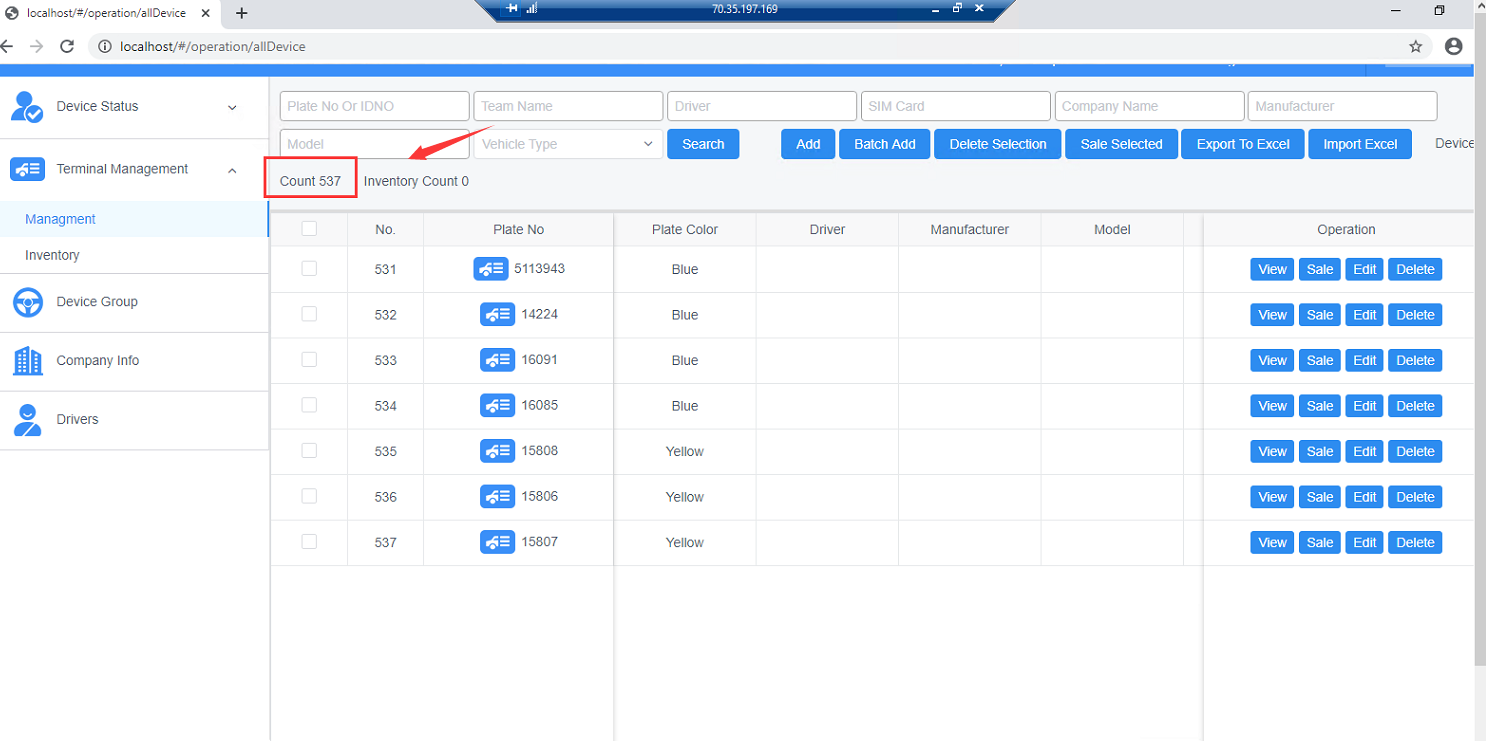Collapse the Terminal Management menu chevron
The height and width of the screenshot is (741, 1486).
click(233, 170)
